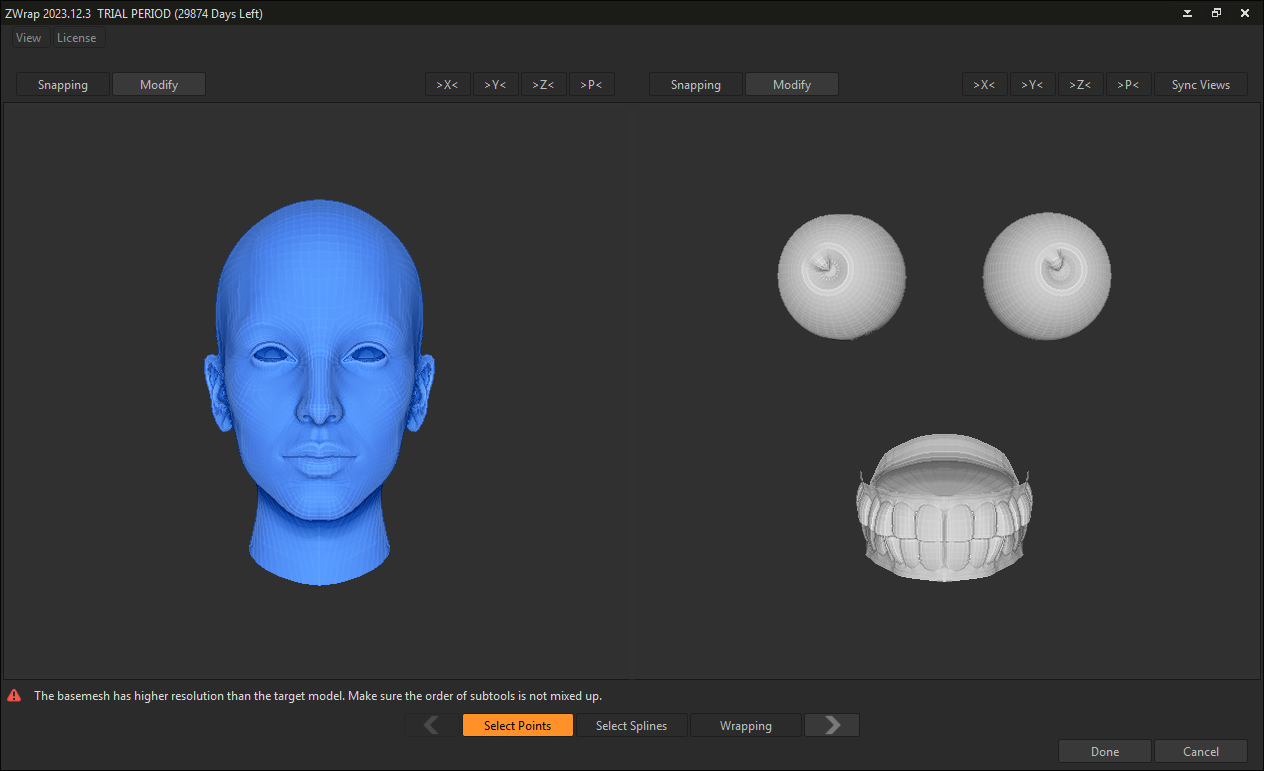Screen dimensions: 1264x771
Task: Align right viewport to Y axis
Action: coord(1032,85)
